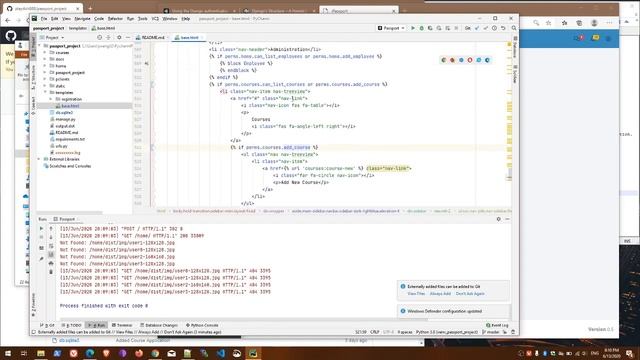Open the Event Log from the status bar
The width and height of the screenshot is (640, 360).
497,325
